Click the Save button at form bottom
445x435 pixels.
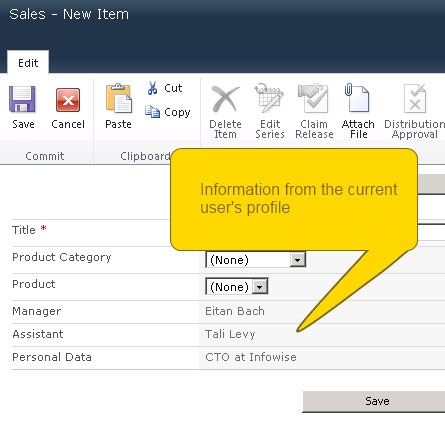coord(374,401)
